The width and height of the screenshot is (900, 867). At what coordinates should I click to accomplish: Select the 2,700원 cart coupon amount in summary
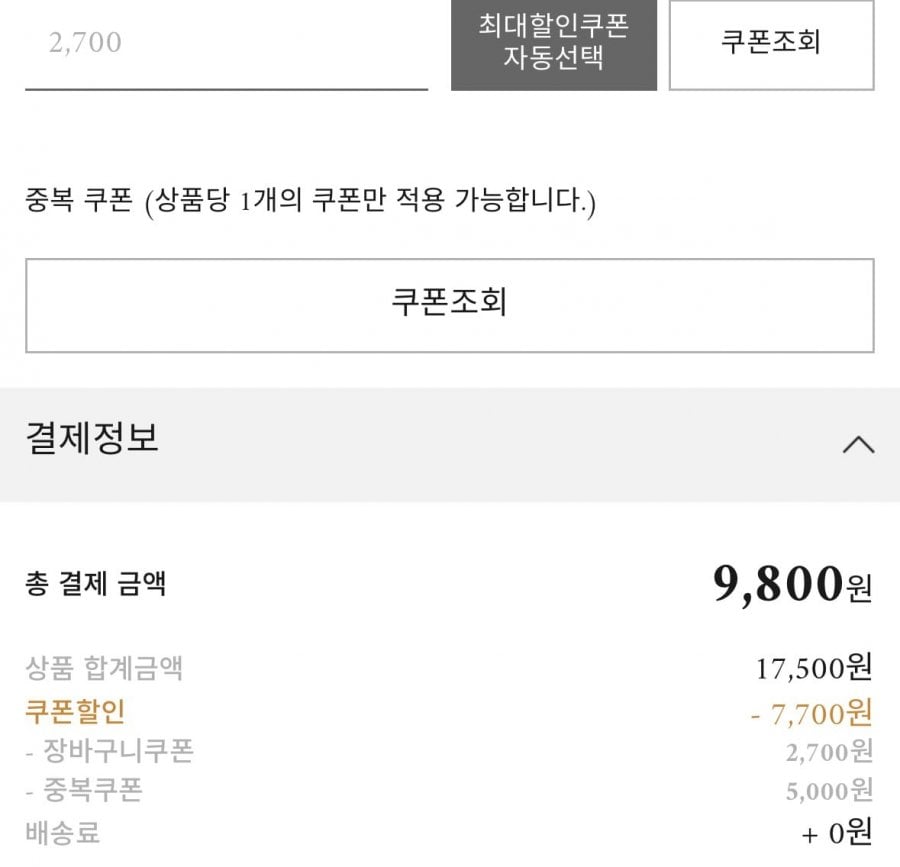click(829, 751)
